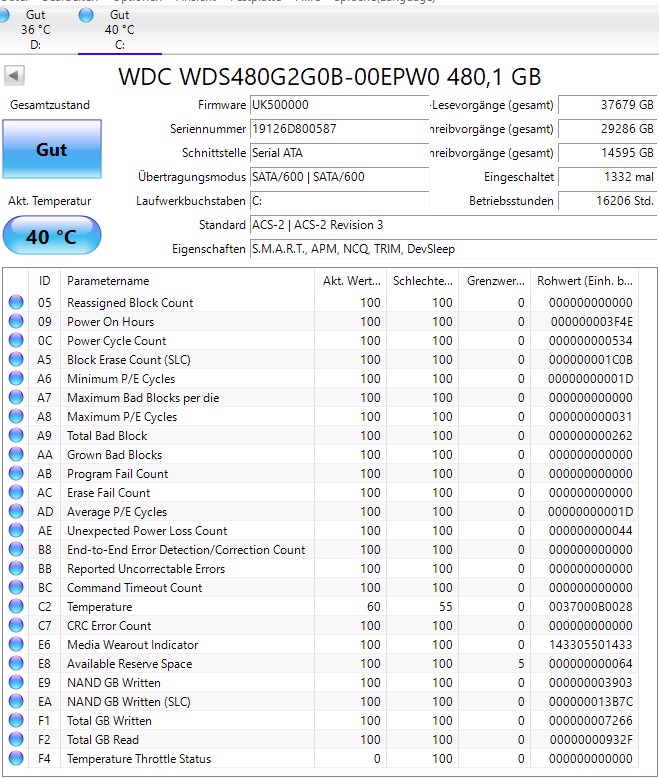Click the status orb for Minimum P/E Cycles

(x=16, y=379)
